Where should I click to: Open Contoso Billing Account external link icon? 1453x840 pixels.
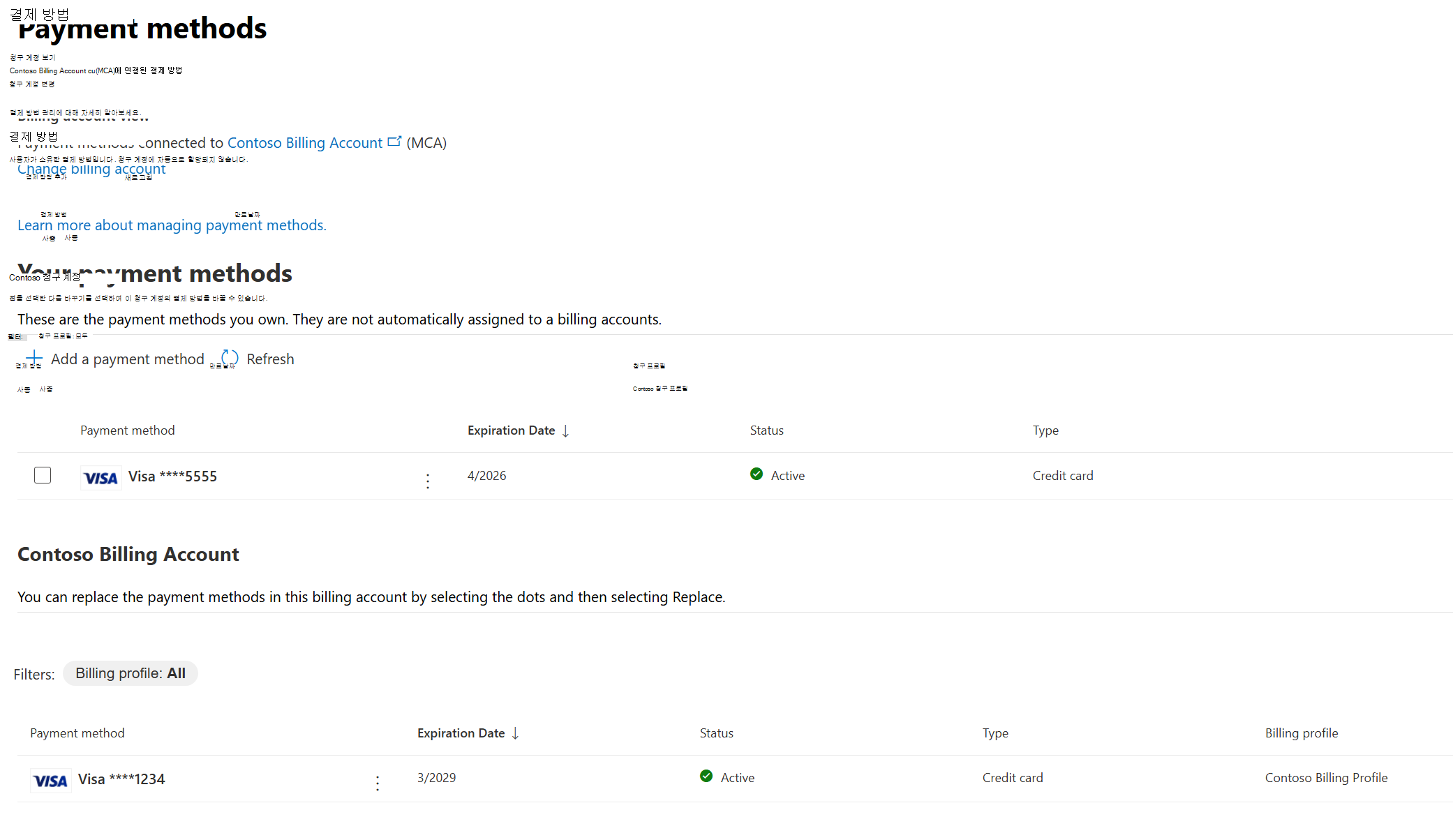click(x=394, y=142)
